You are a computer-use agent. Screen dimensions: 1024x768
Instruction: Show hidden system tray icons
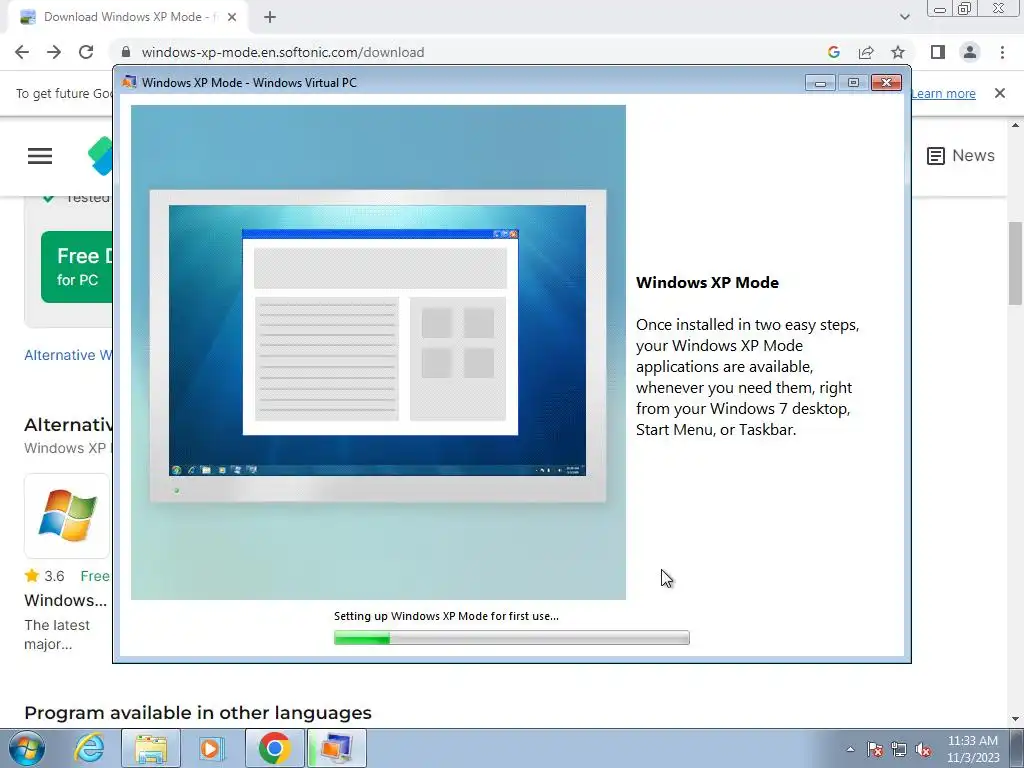850,749
